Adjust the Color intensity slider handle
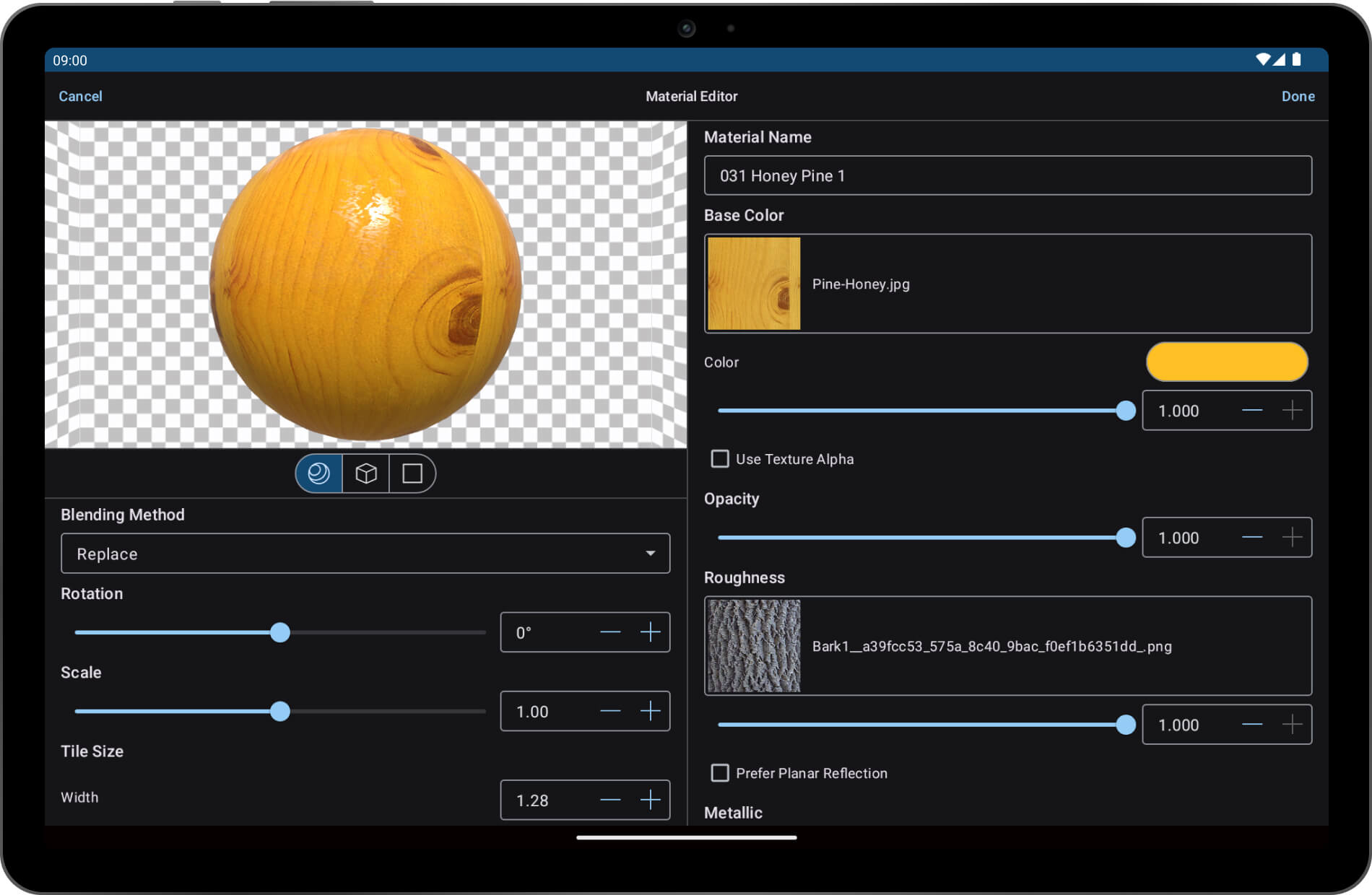Screen dimensions: 1372x895 [1126, 411]
